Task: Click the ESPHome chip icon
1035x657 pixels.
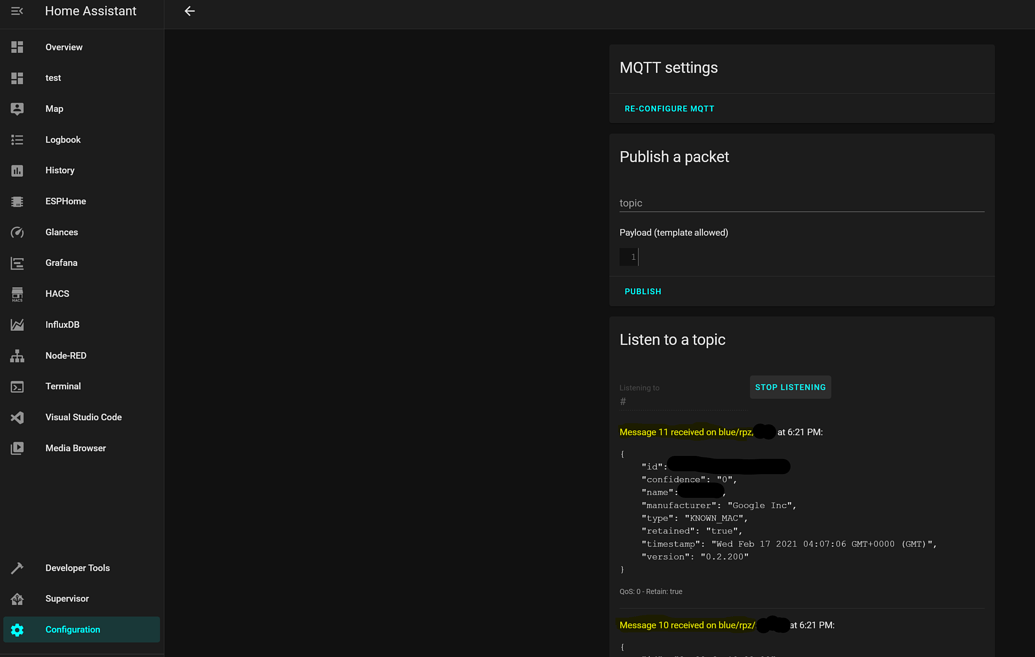Action: pyautogui.click(x=17, y=201)
